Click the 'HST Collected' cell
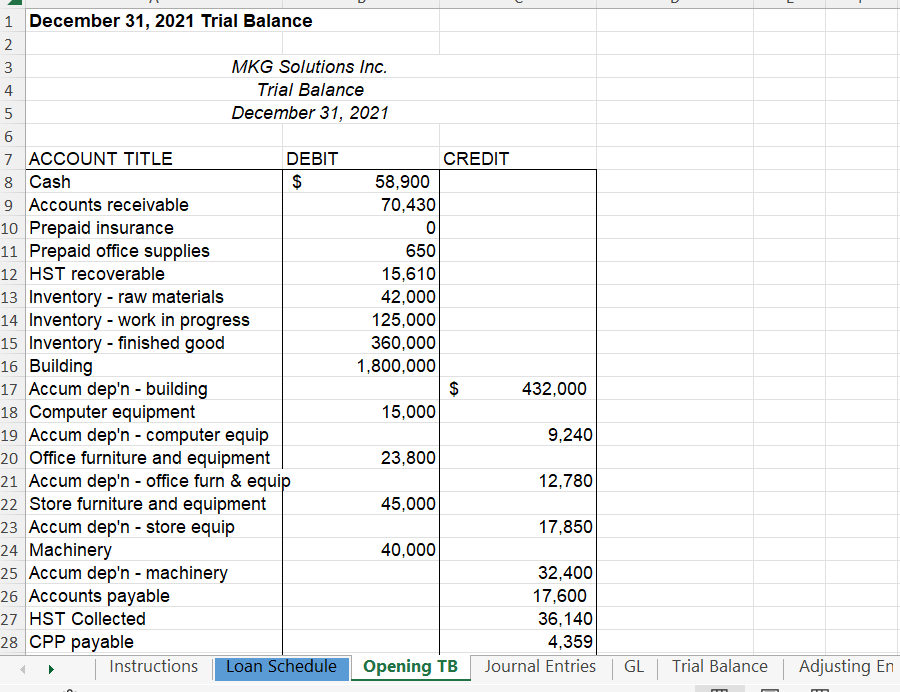 click(154, 619)
